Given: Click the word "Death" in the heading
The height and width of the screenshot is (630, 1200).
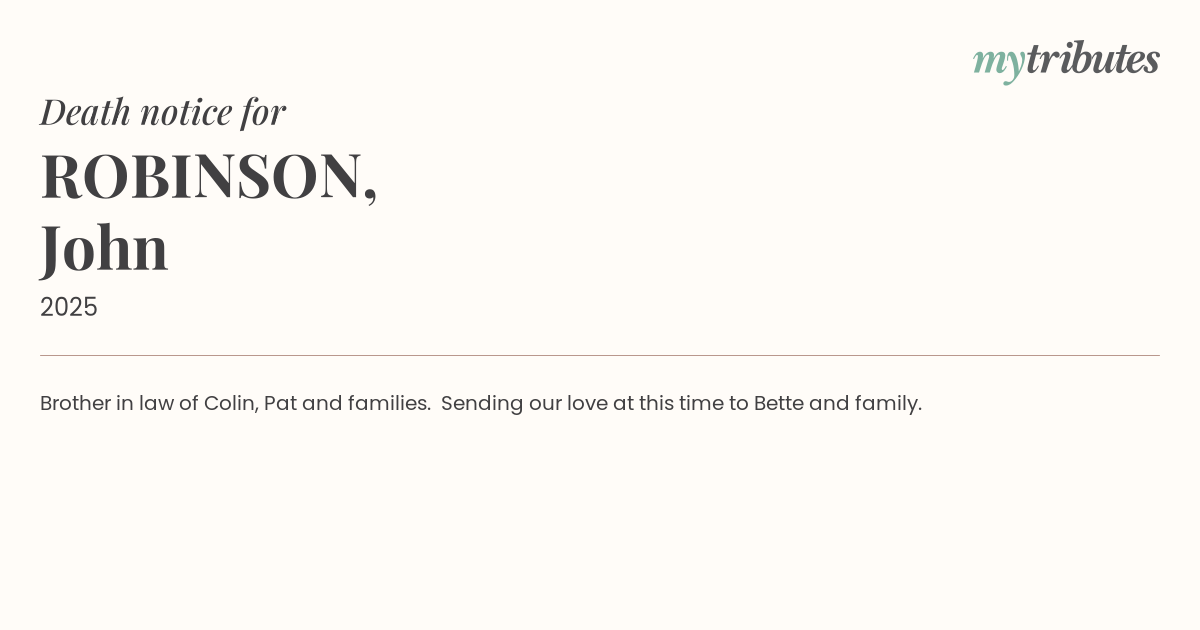Looking at the screenshot, I should 85,112.
